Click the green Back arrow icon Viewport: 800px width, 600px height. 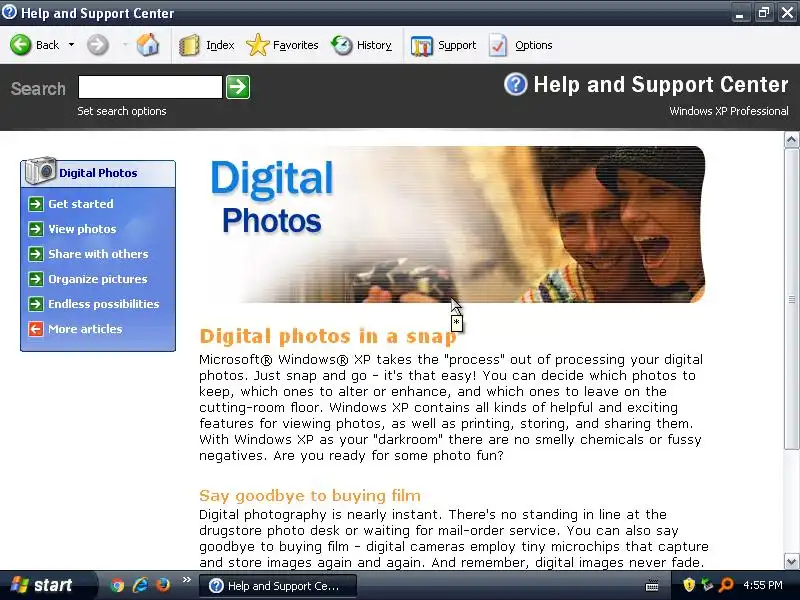pyautogui.click(x=21, y=45)
